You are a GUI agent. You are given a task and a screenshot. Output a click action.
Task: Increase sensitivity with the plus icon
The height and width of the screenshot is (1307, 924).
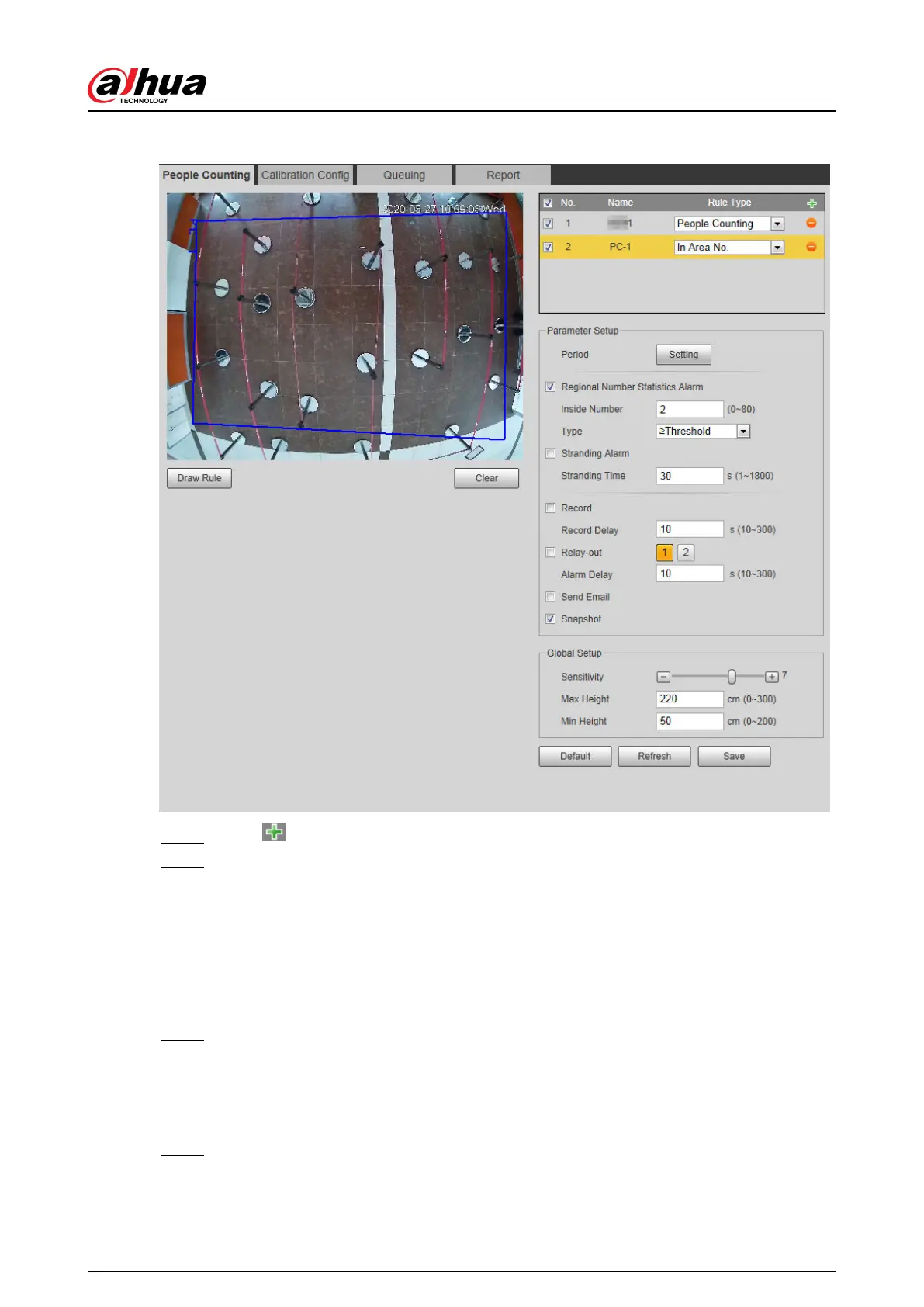click(771, 677)
